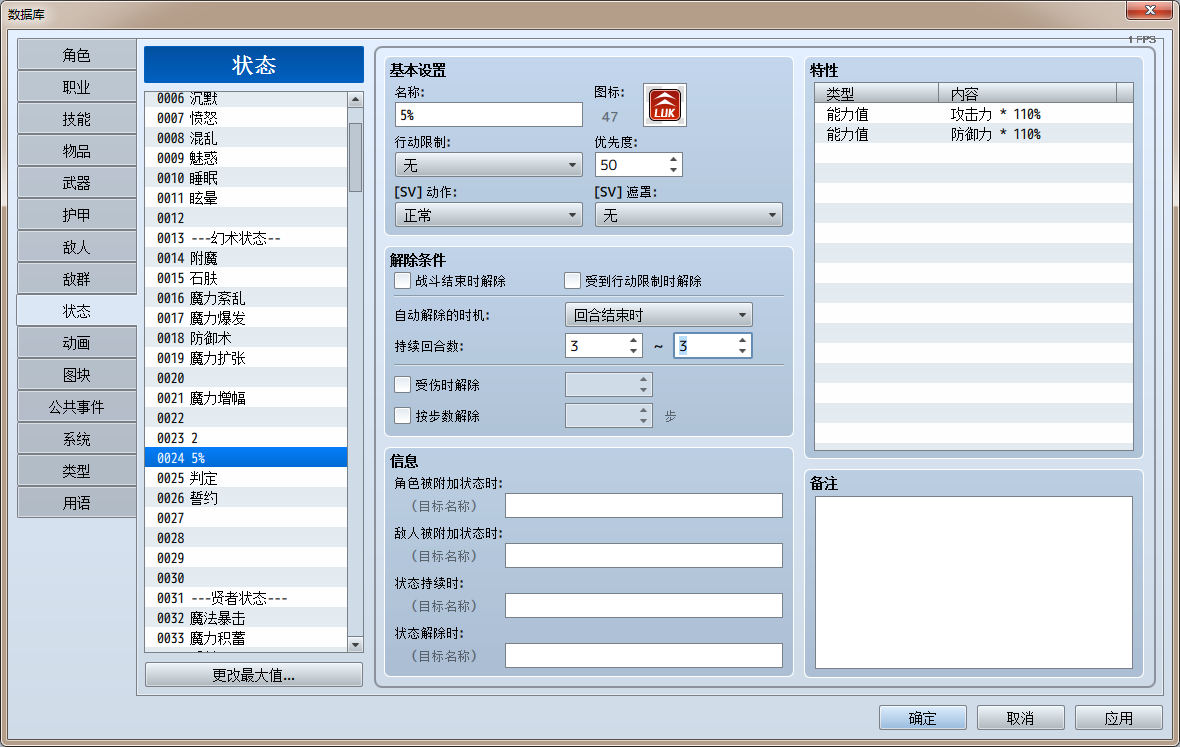Click the state list scroll up arrow
The height and width of the screenshot is (747, 1180).
tap(355, 99)
